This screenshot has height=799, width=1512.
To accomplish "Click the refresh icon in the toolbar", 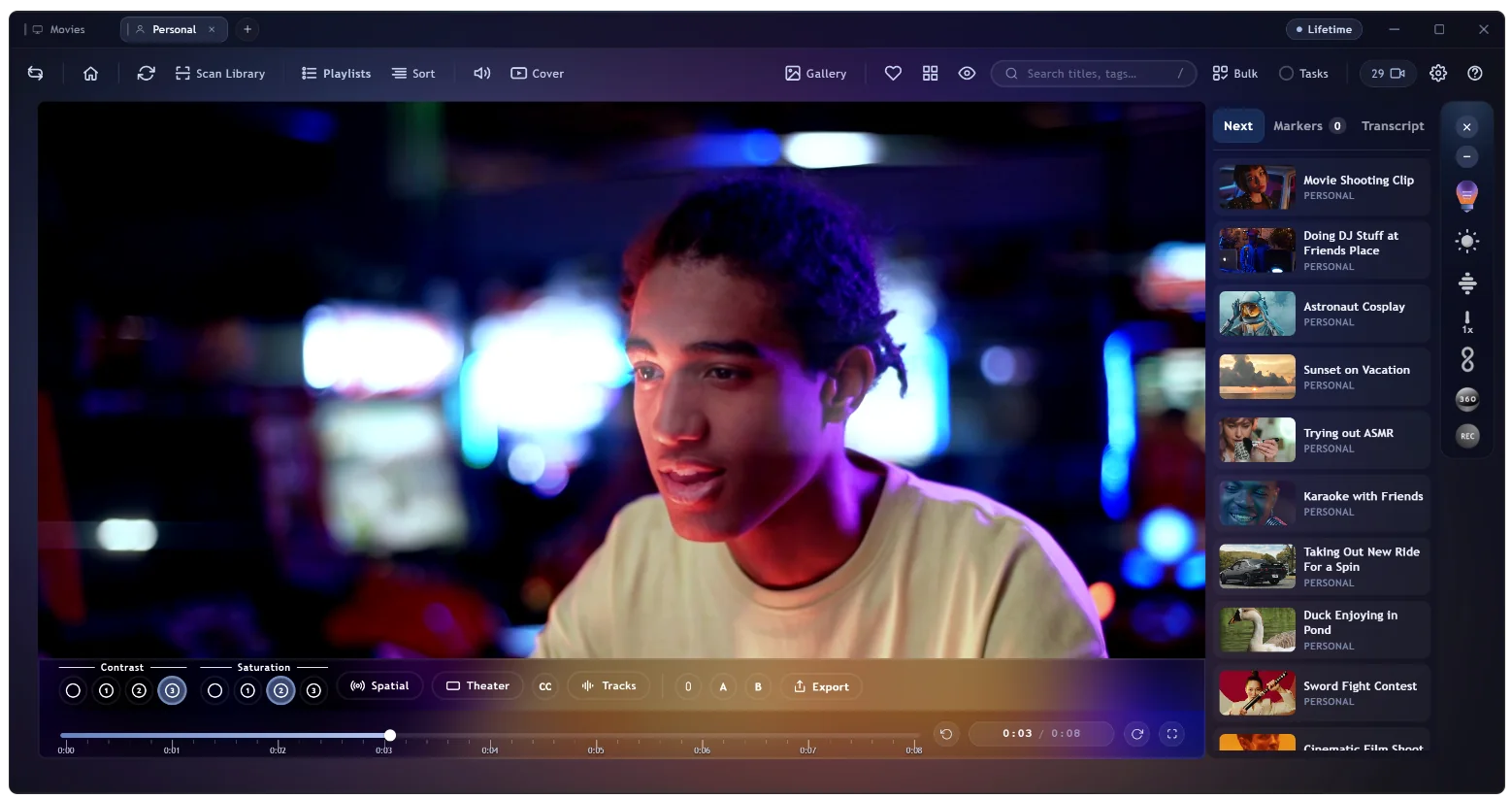I will click(147, 73).
